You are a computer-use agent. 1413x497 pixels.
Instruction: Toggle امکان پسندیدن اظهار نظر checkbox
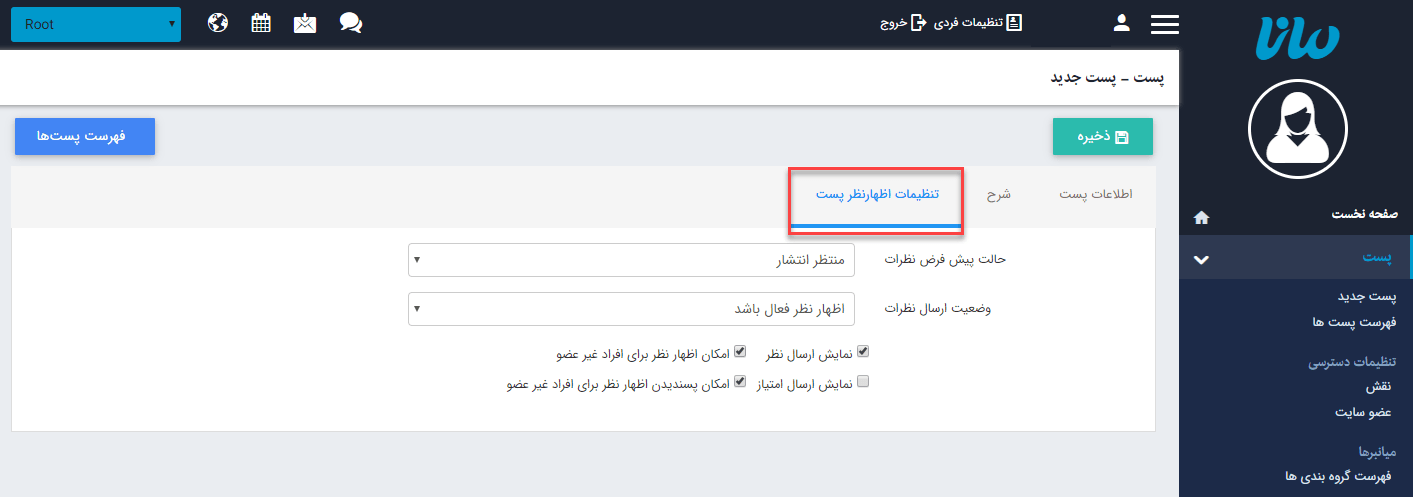(x=740, y=381)
